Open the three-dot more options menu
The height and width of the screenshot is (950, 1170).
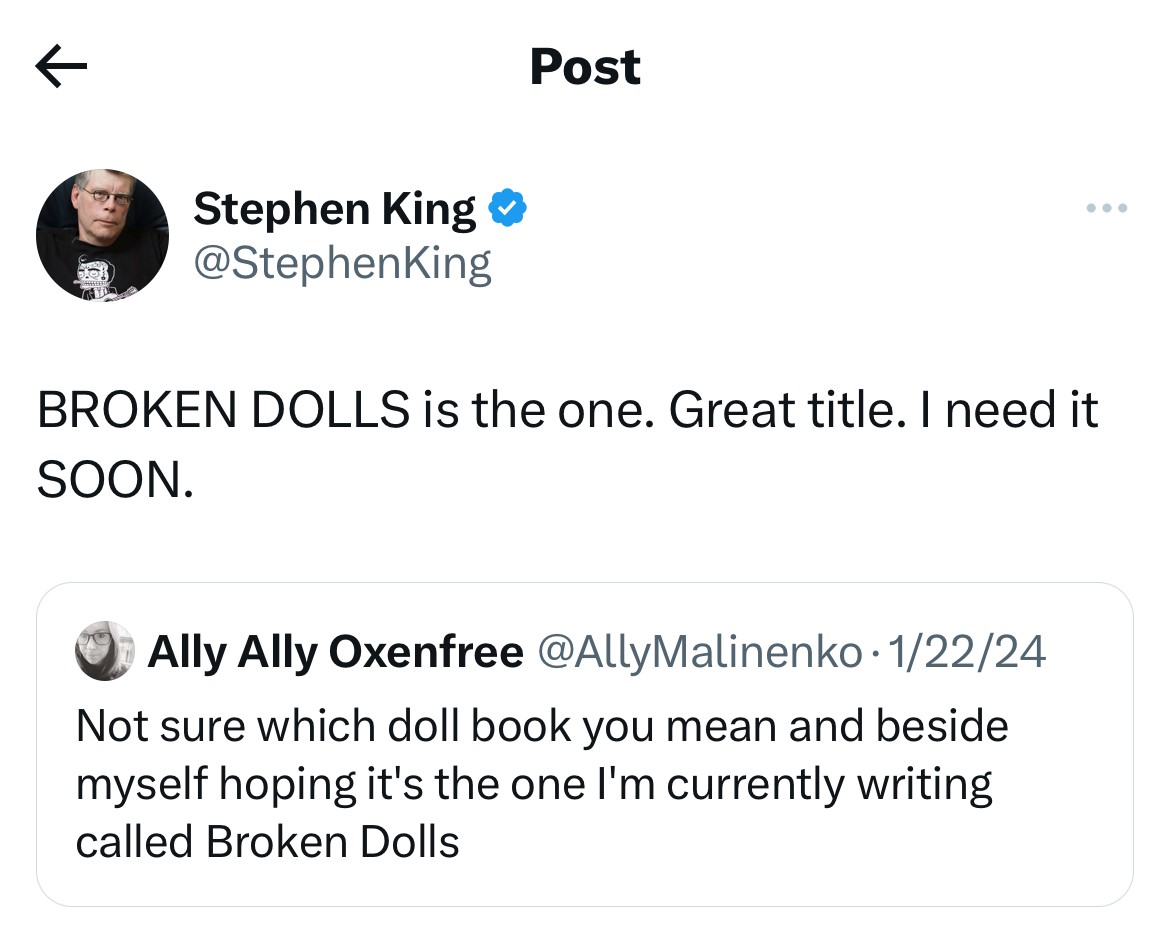pos(1107,209)
